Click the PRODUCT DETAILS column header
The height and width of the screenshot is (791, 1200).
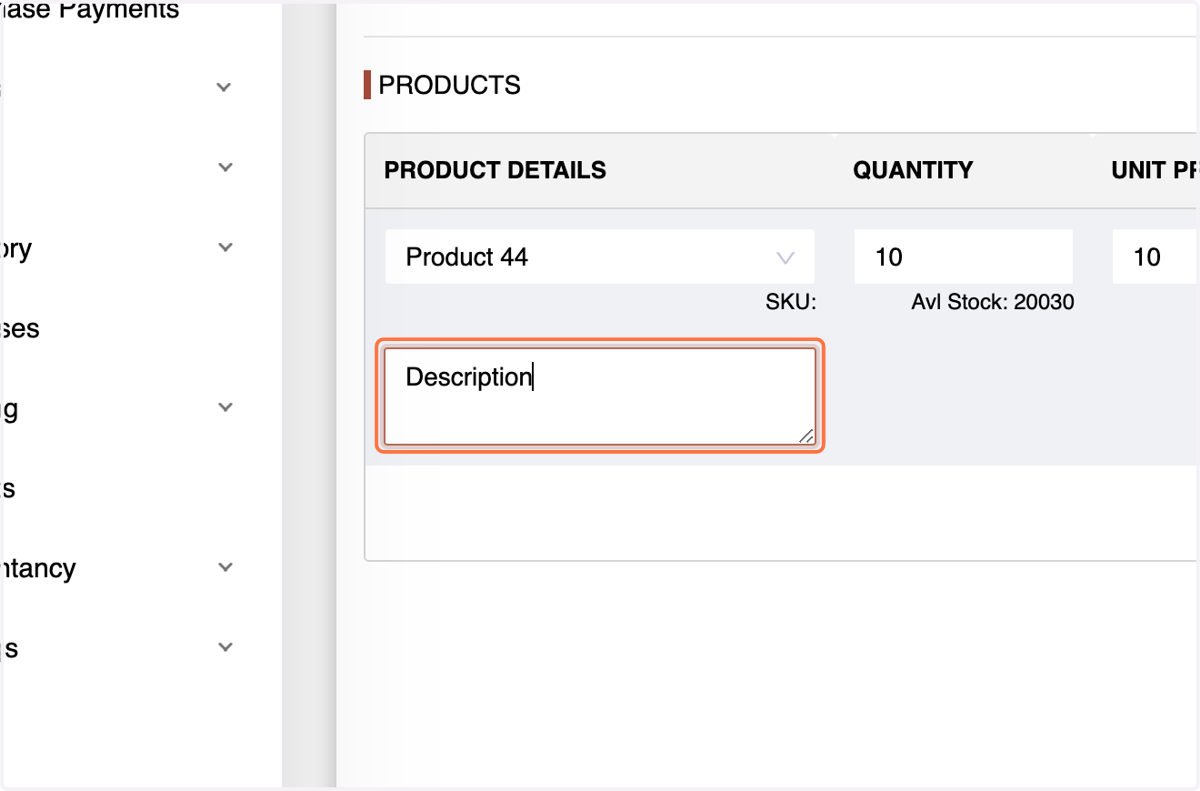coord(495,170)
